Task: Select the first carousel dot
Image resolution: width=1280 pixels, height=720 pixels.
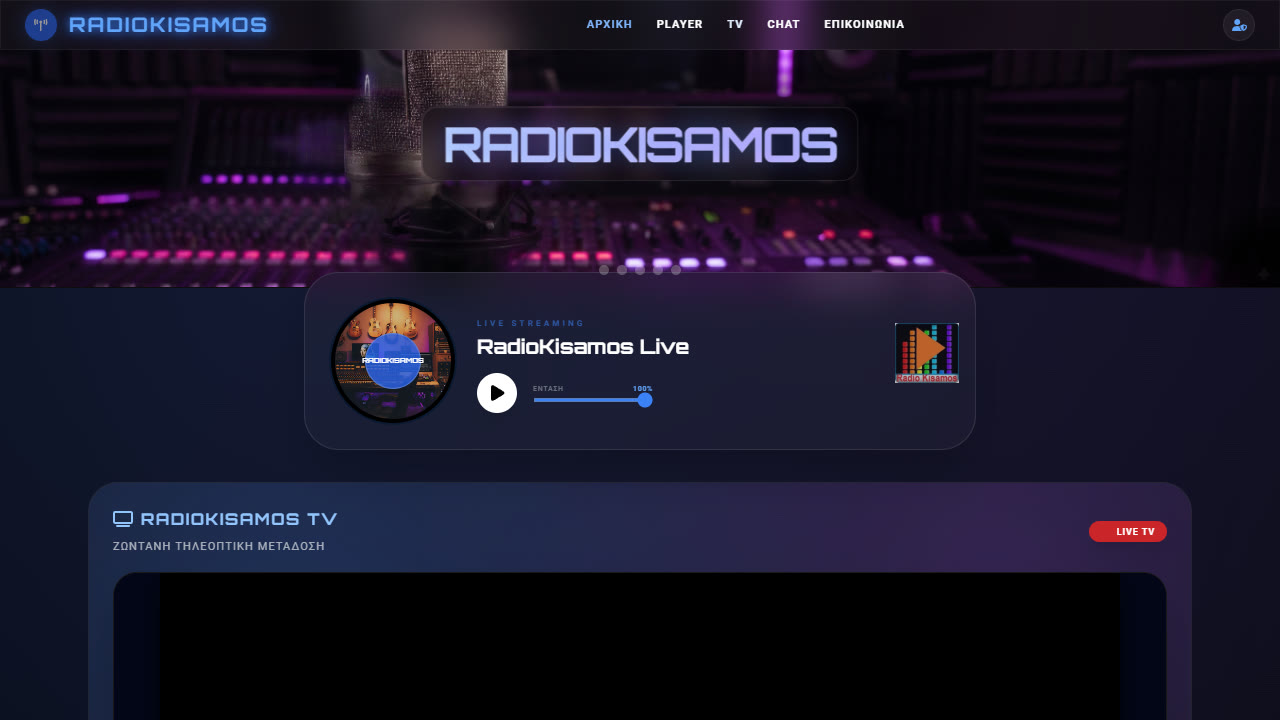Action: 604,270
